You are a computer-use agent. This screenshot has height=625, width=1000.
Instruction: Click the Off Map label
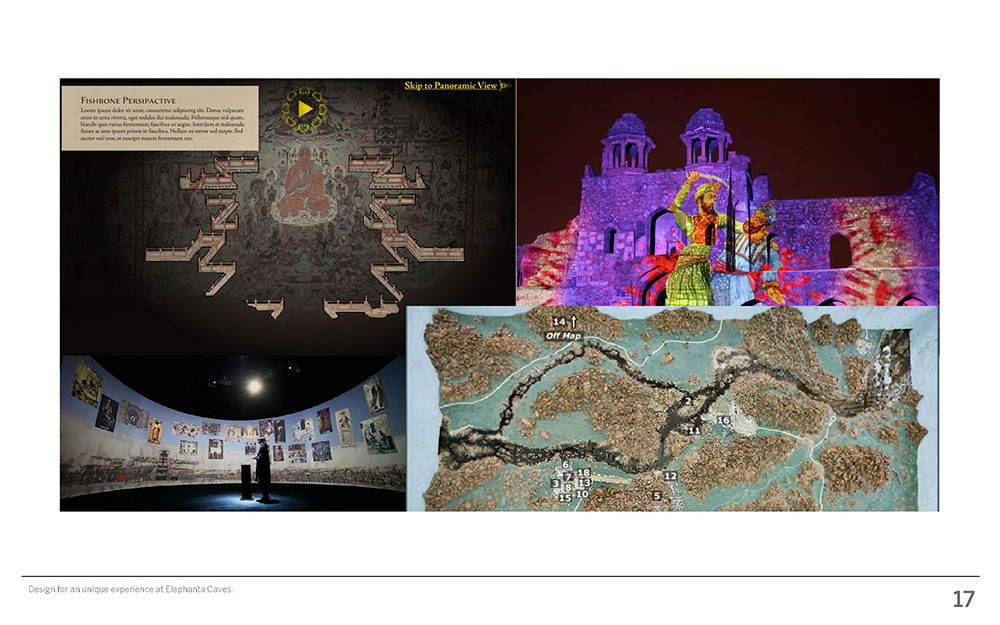point(563,335)
